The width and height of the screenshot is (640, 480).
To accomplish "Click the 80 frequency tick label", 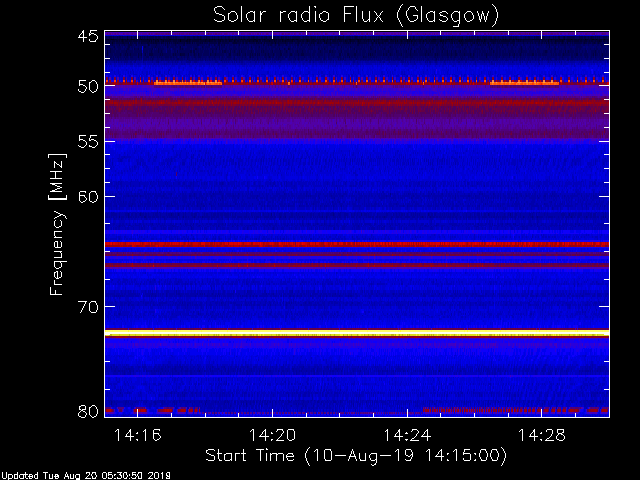I will coord(88,411).
